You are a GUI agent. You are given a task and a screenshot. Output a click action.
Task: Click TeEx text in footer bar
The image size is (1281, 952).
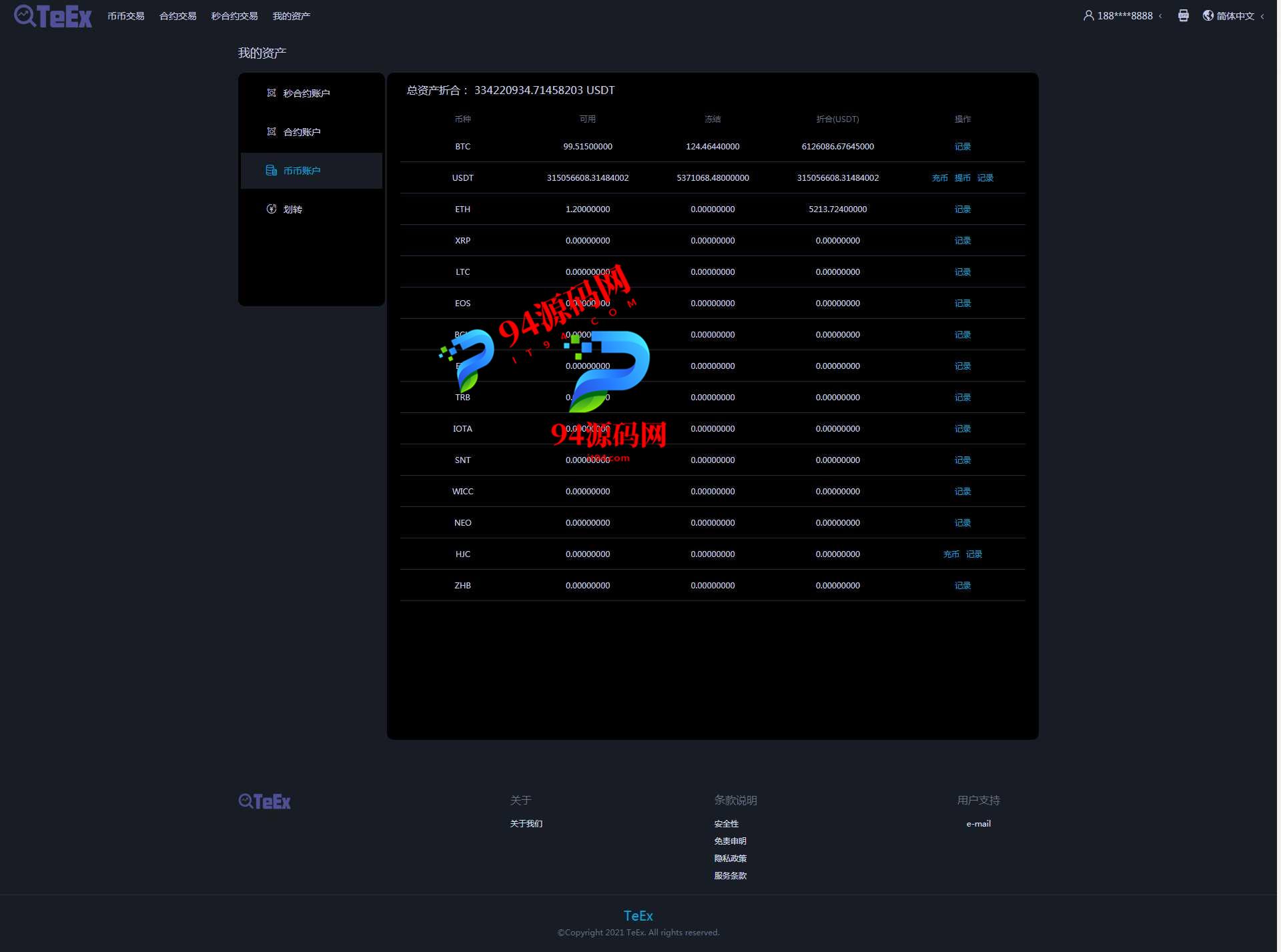click(638, 916)
